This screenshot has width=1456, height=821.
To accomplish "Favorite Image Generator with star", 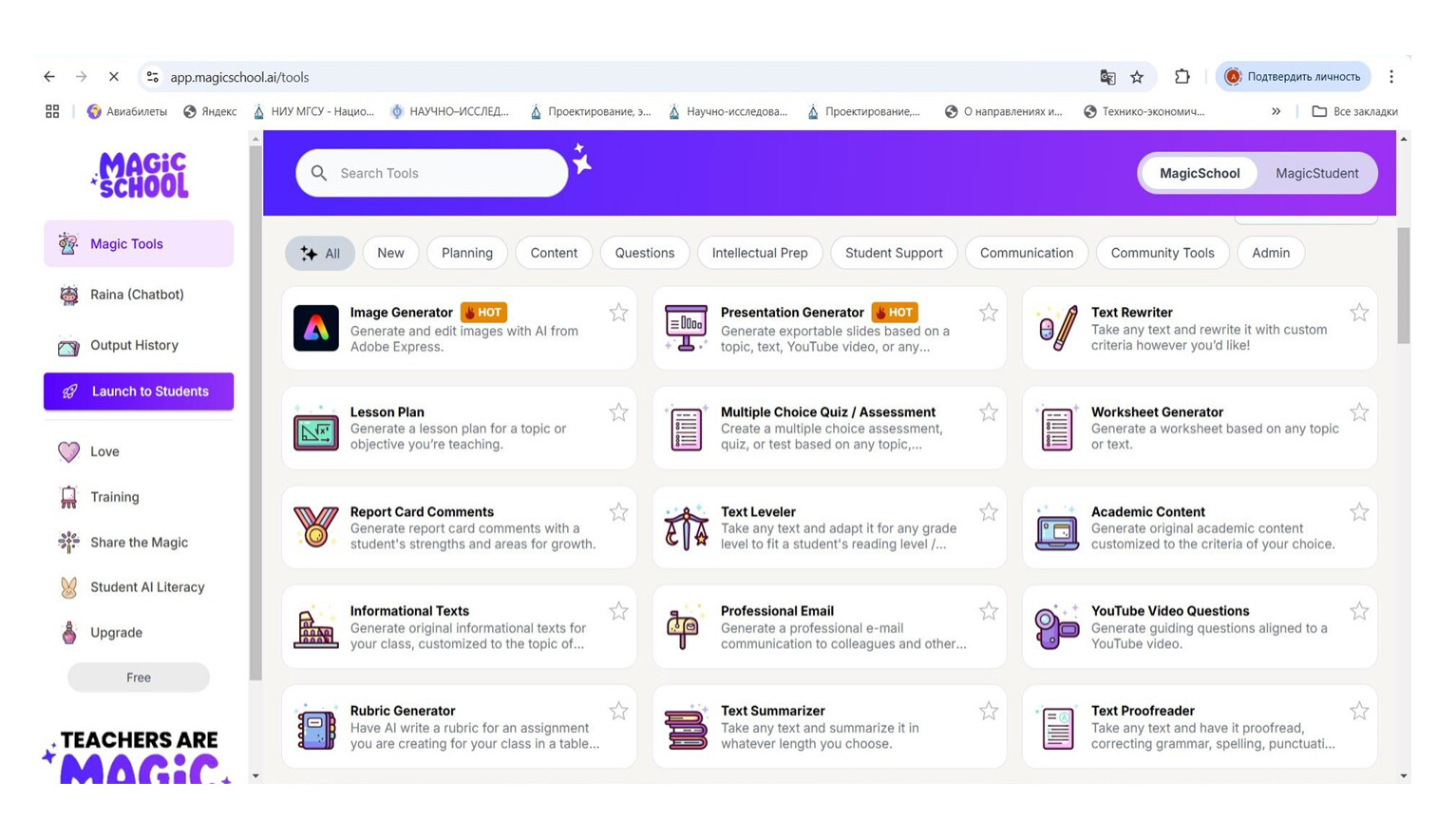I will click(618, 313).
